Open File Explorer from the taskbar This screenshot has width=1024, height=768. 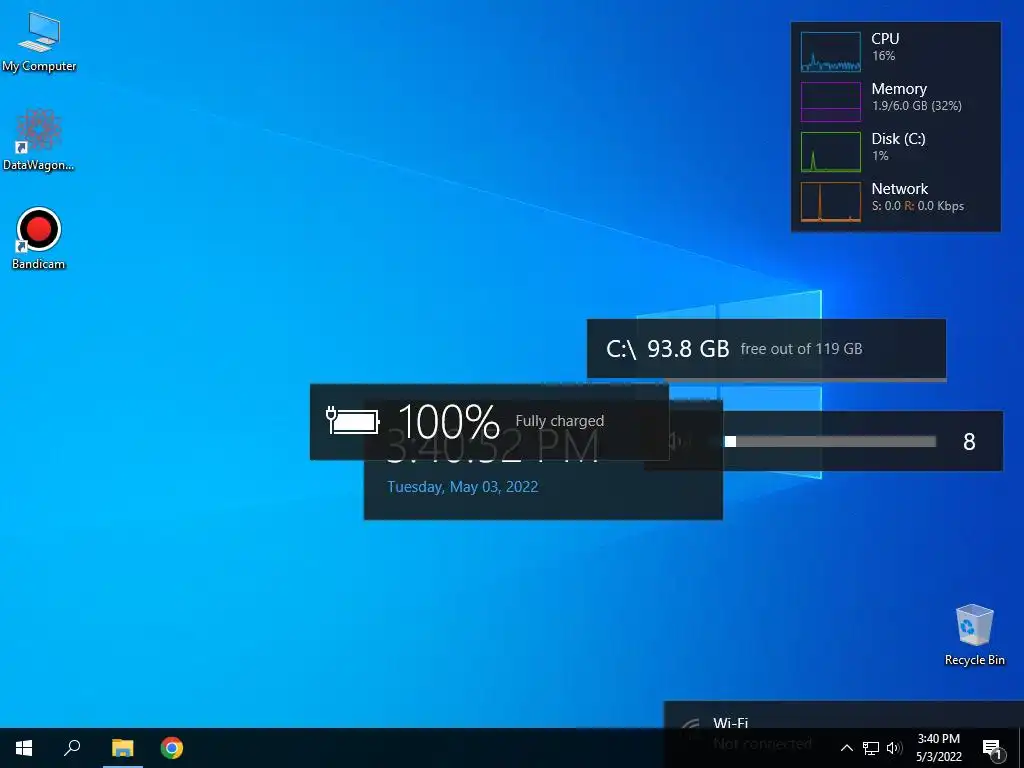coord(122,748)
